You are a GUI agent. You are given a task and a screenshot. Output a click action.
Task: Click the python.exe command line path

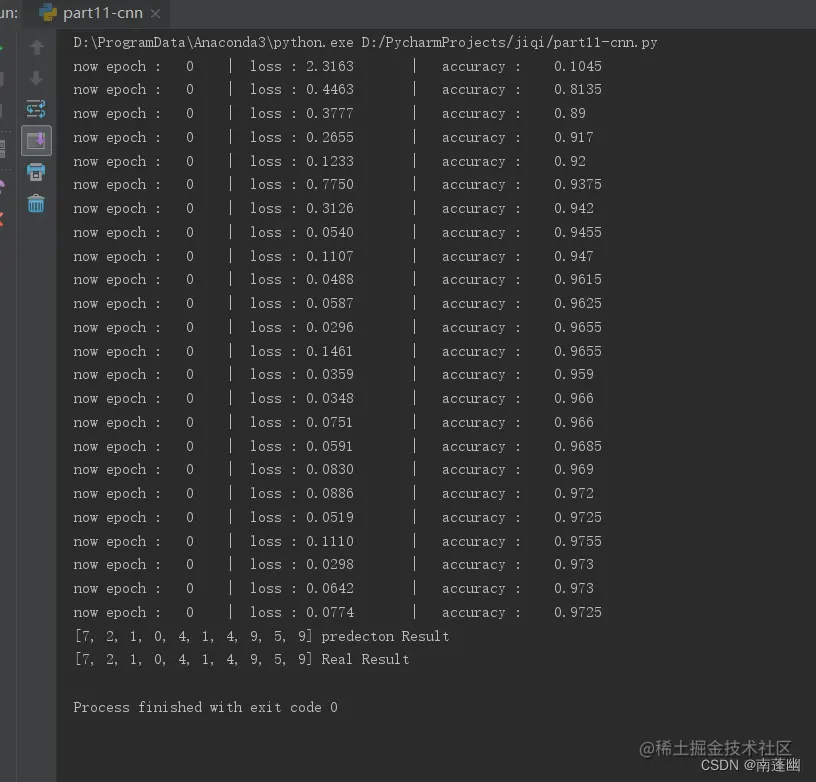tap(365, 42)
